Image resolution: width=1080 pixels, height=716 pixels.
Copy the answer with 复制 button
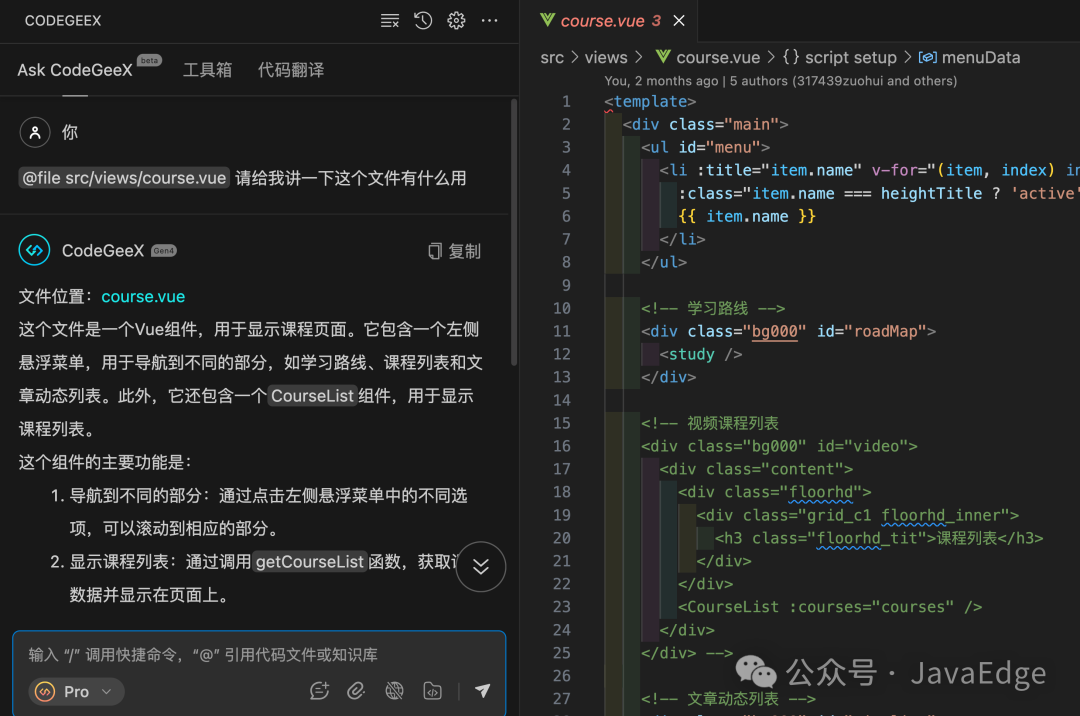(455, 251)
